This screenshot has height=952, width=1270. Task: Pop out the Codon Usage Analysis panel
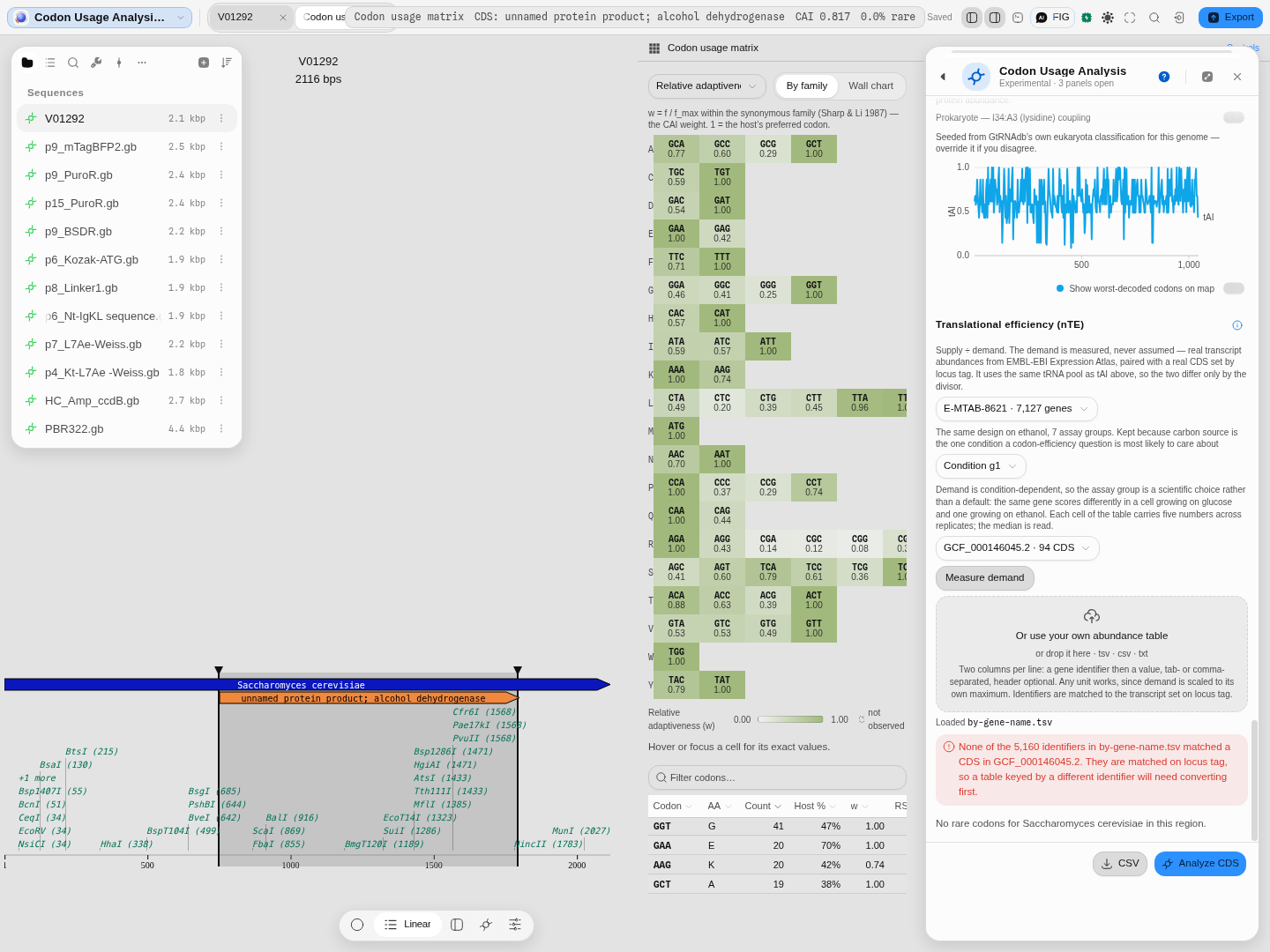point(1207,77)
